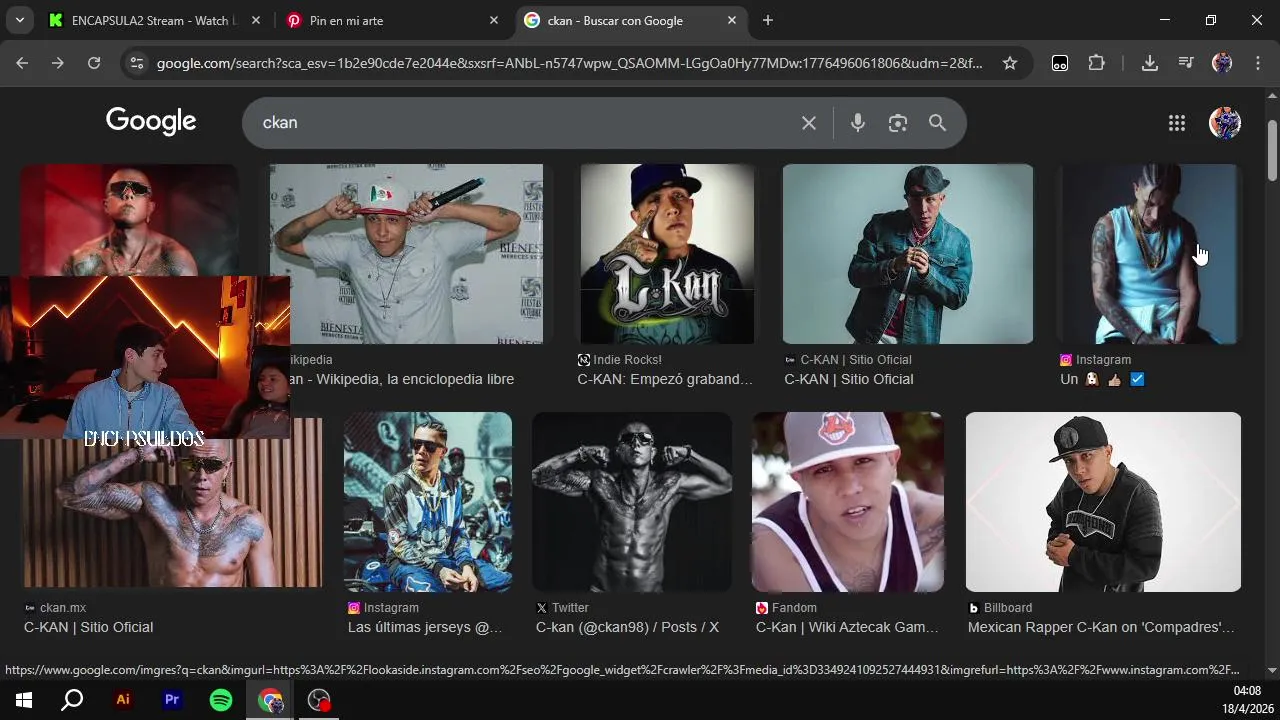Open Windows taskbar search

72,700
